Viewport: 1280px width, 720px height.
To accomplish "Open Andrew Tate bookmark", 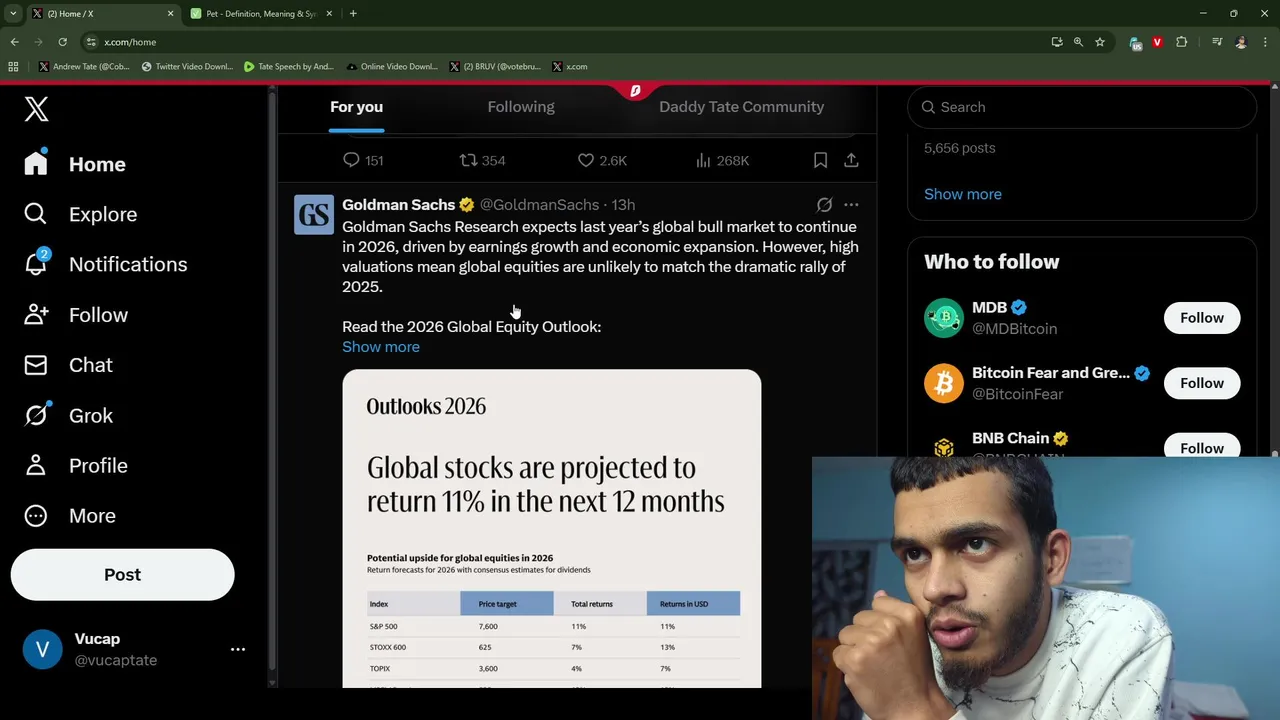I will tap(84, 67).
